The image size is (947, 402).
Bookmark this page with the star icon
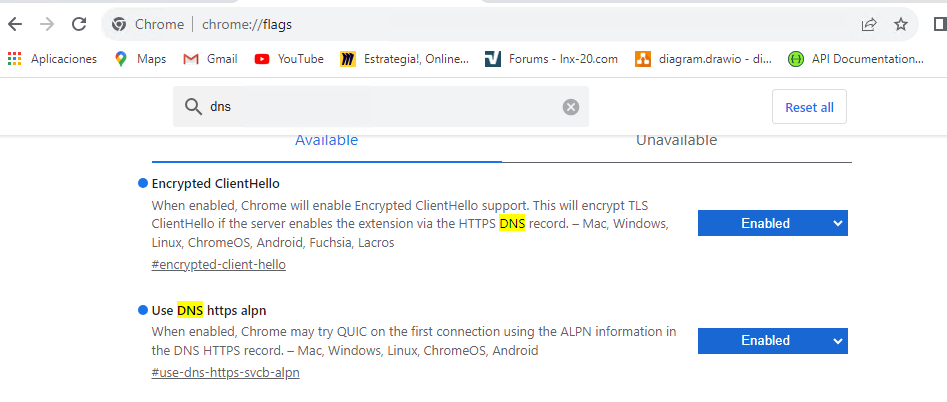[x=900, y=24]
